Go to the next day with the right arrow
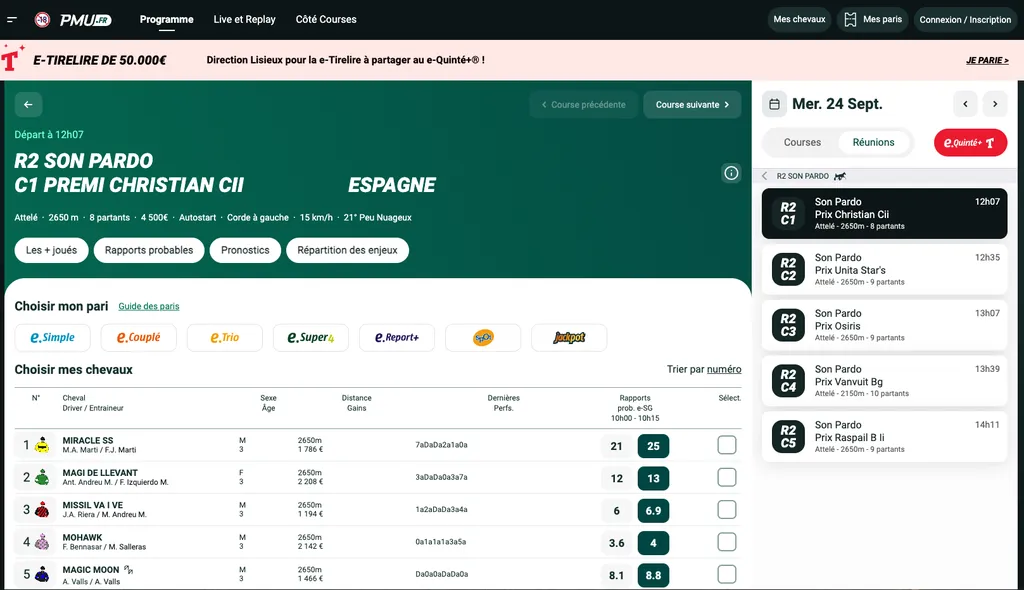 (995, 104)
